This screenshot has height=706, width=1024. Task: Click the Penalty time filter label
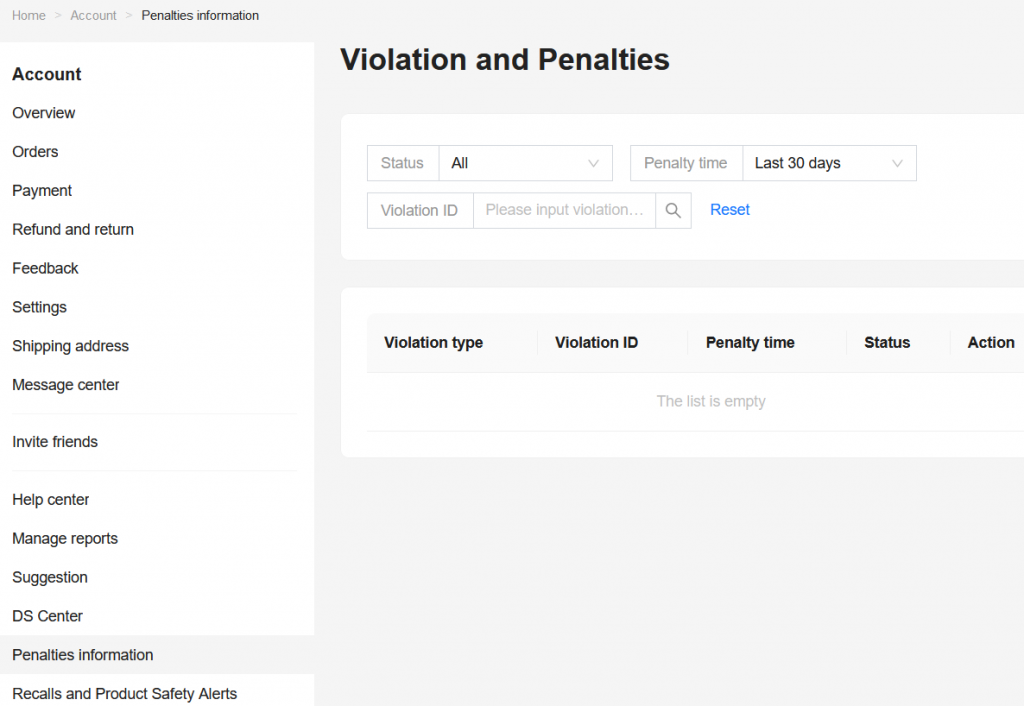pyautogui.click(x=686, y=163)
